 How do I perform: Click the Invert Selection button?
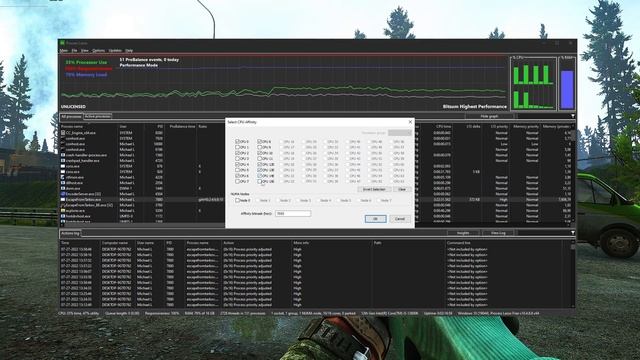click(x=374, y=189)
